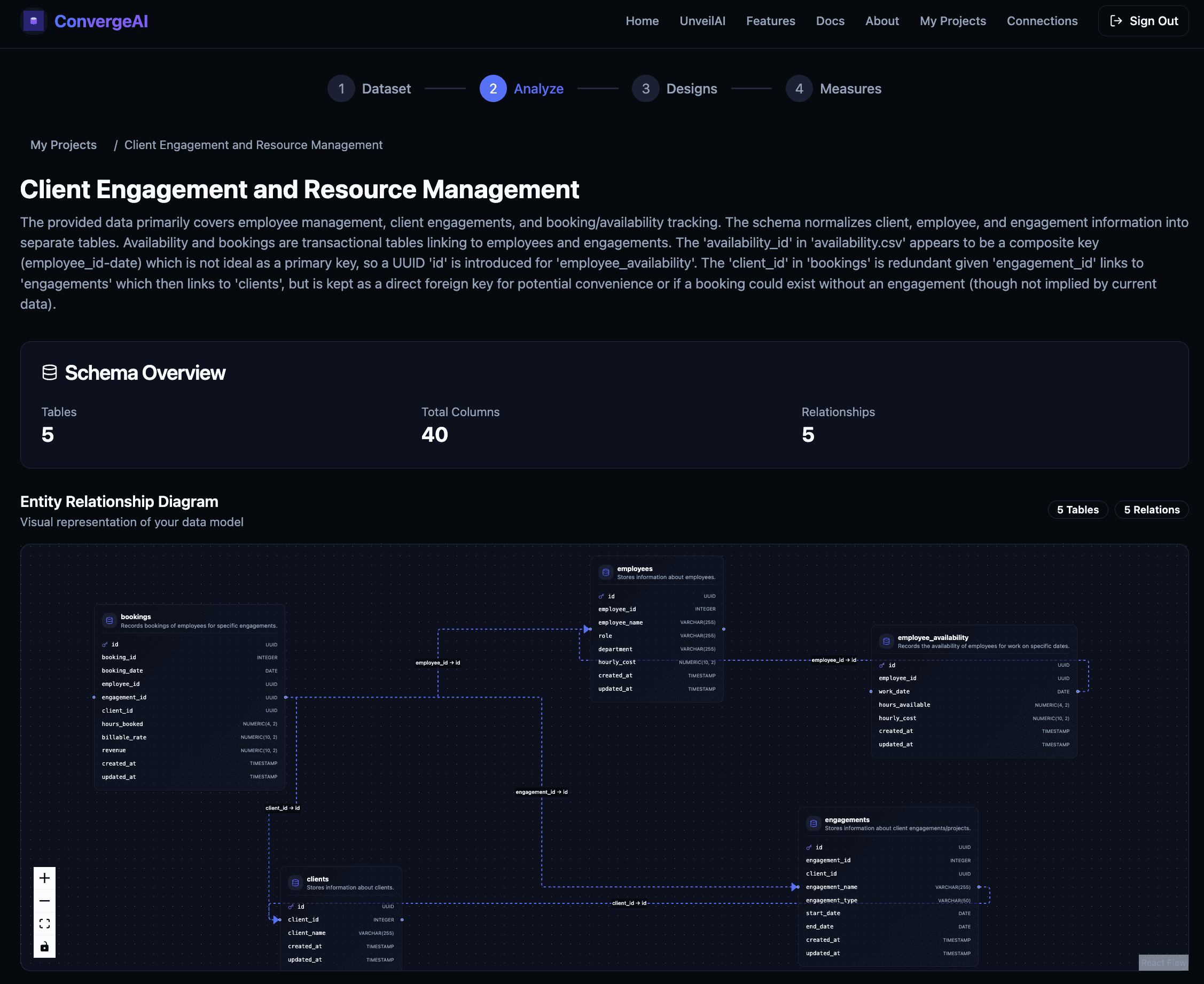Viewport: 1204px width, 984px height.
Task: Click the clients table database icon
Action: (295, 883)
